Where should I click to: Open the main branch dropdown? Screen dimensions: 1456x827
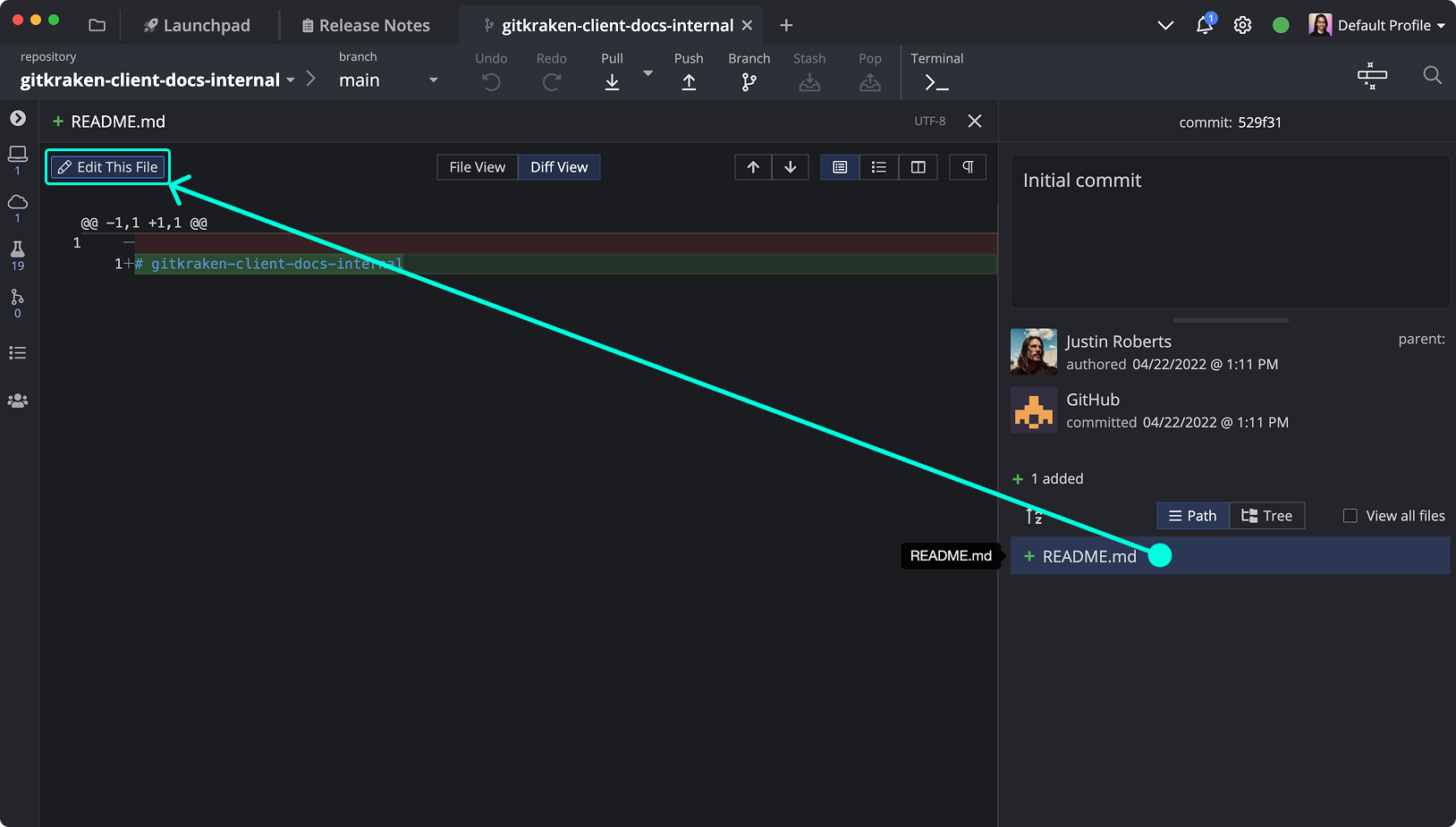pyautogui.click(x=388, y=80)
